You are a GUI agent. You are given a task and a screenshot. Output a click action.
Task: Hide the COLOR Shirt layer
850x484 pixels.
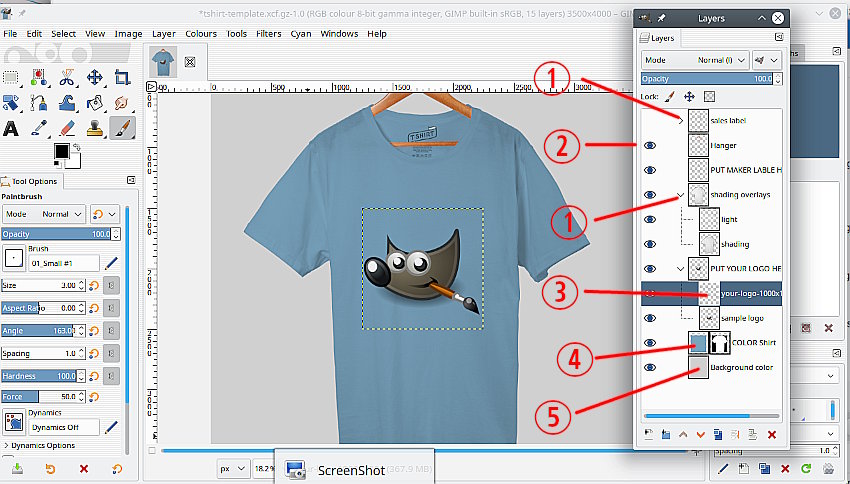649,343
